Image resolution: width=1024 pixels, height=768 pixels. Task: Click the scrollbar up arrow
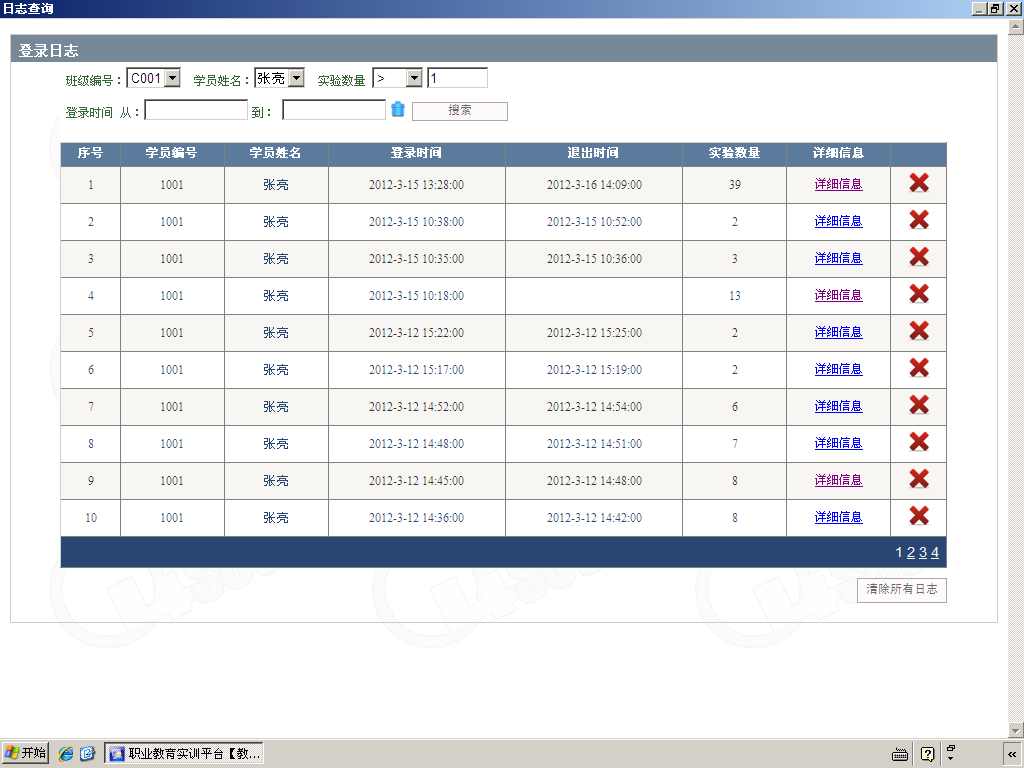(1016, 27)
